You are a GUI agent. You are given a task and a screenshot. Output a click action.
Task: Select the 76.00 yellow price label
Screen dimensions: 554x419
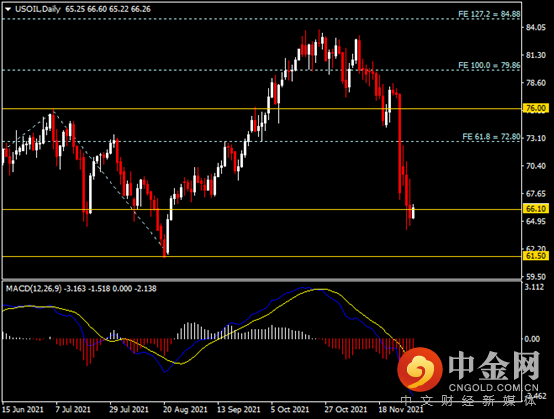[536, 108]
